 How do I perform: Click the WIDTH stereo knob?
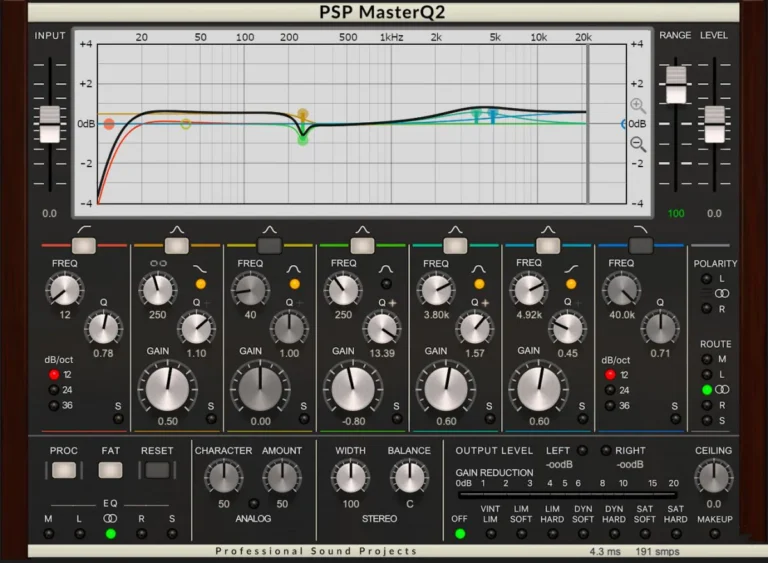pos(350,477)
